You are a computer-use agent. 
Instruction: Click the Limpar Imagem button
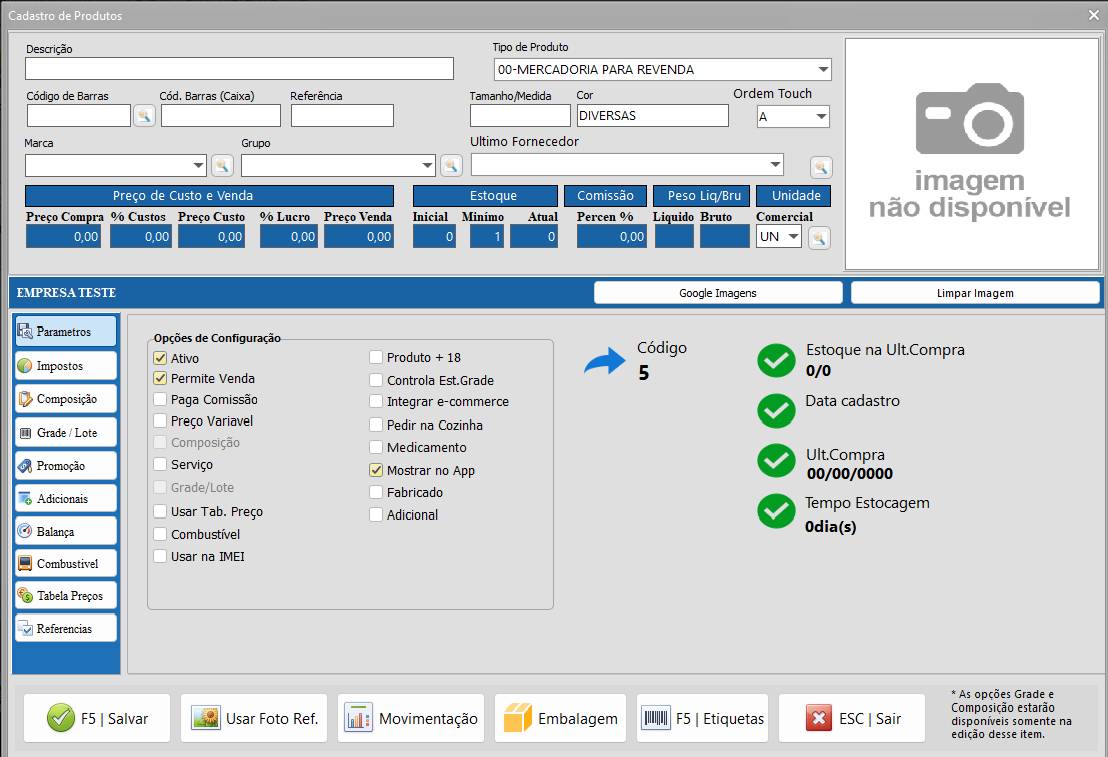pos(975,293)
